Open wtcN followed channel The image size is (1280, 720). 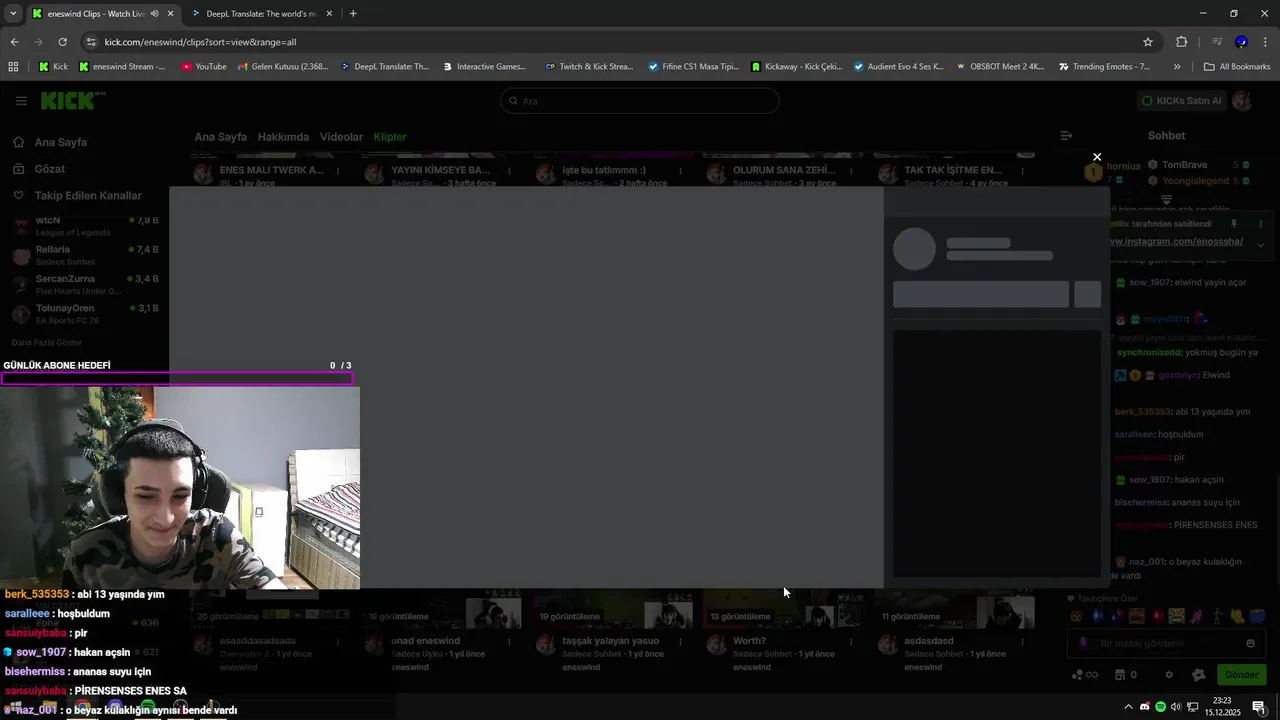click(x=85, y=225)
